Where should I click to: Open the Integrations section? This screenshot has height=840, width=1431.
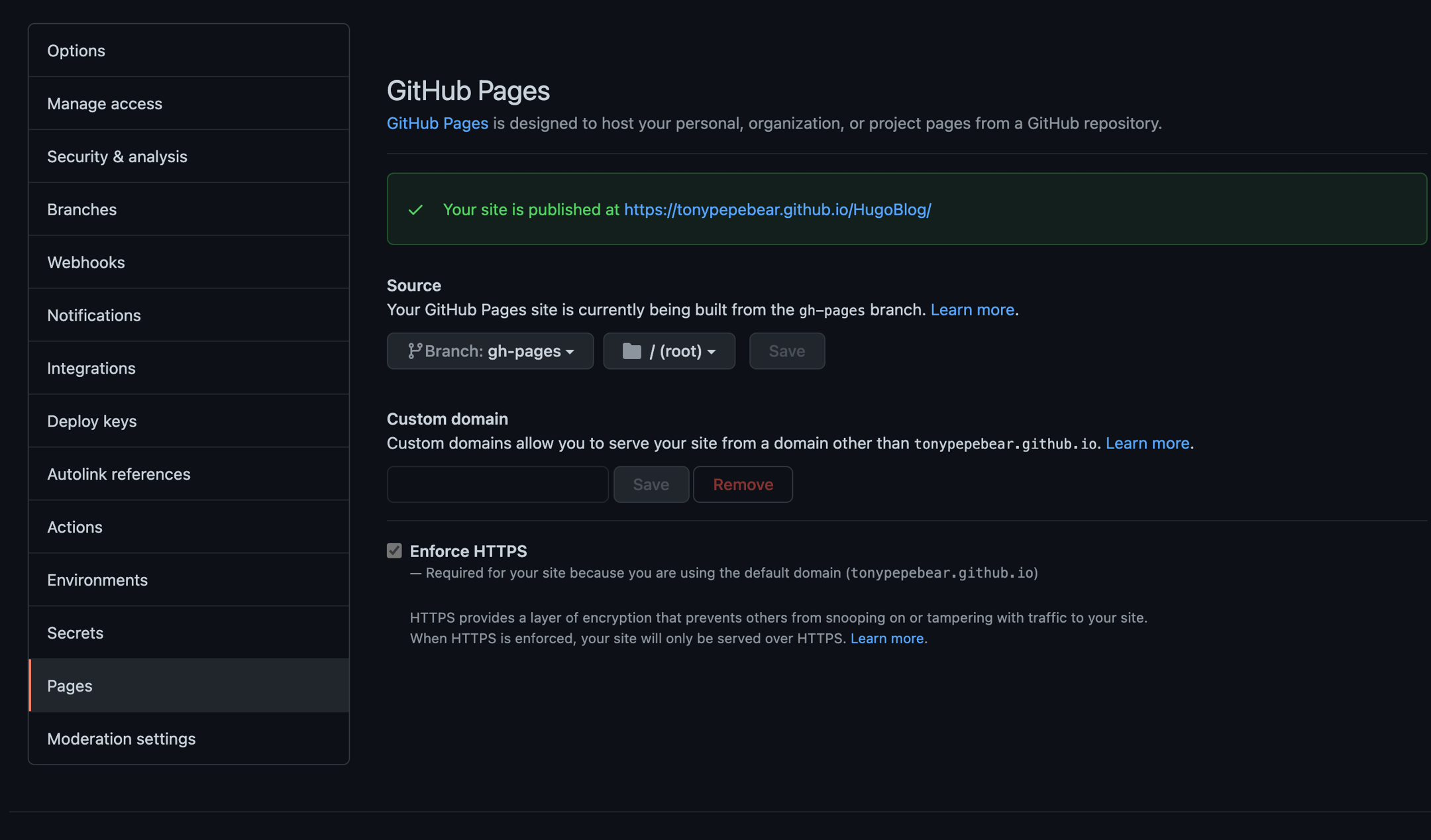point(189,368)
